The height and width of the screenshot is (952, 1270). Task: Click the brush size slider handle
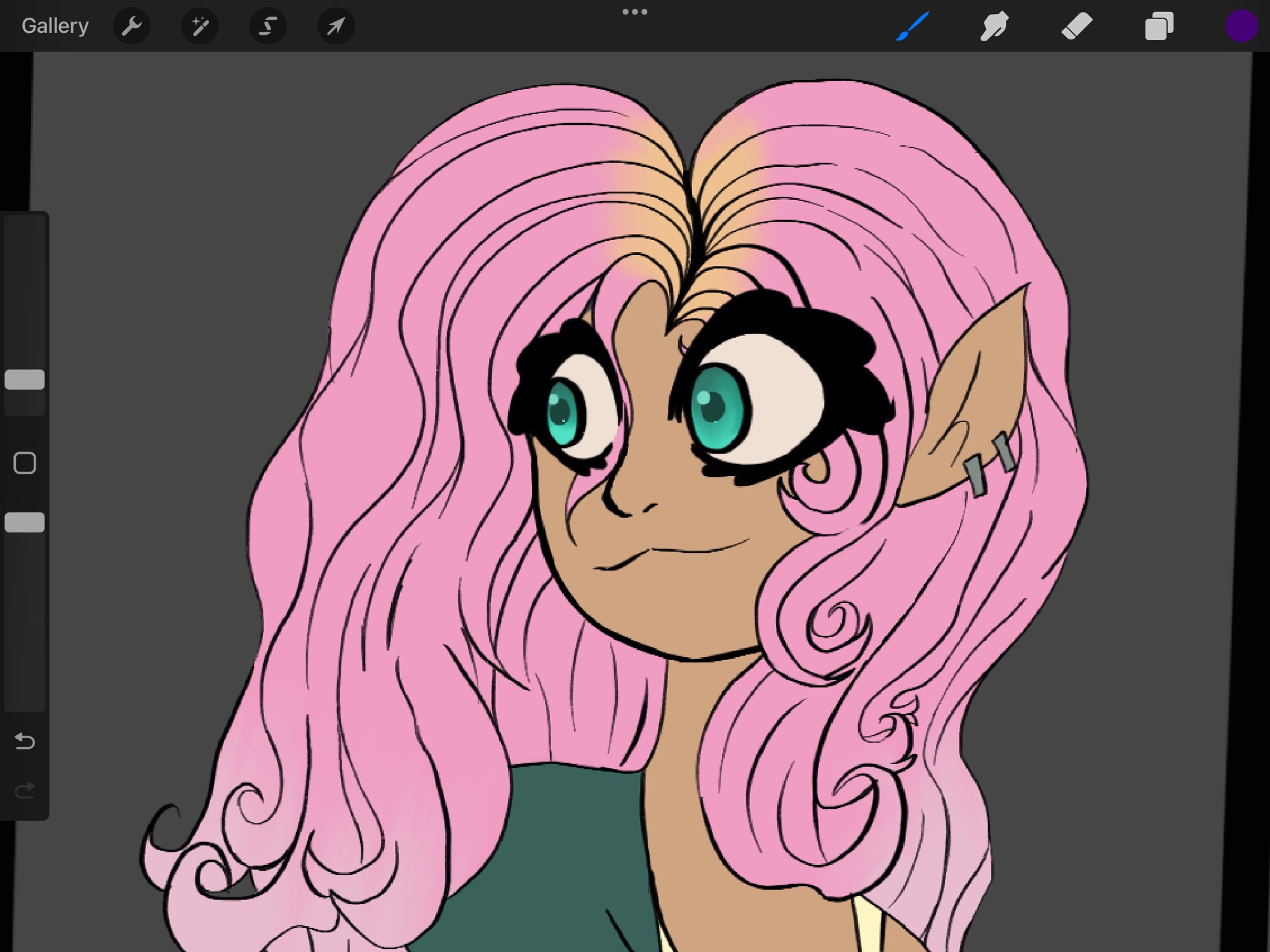(25, 380)
